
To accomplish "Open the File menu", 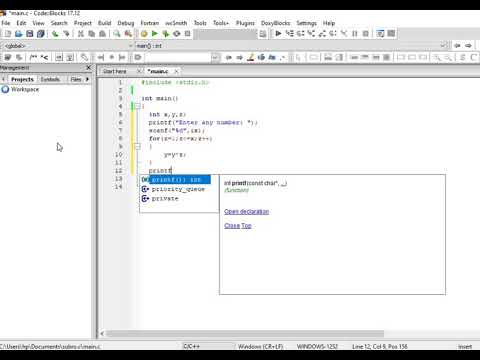I will pyautogui.click(x=6, y=23).
